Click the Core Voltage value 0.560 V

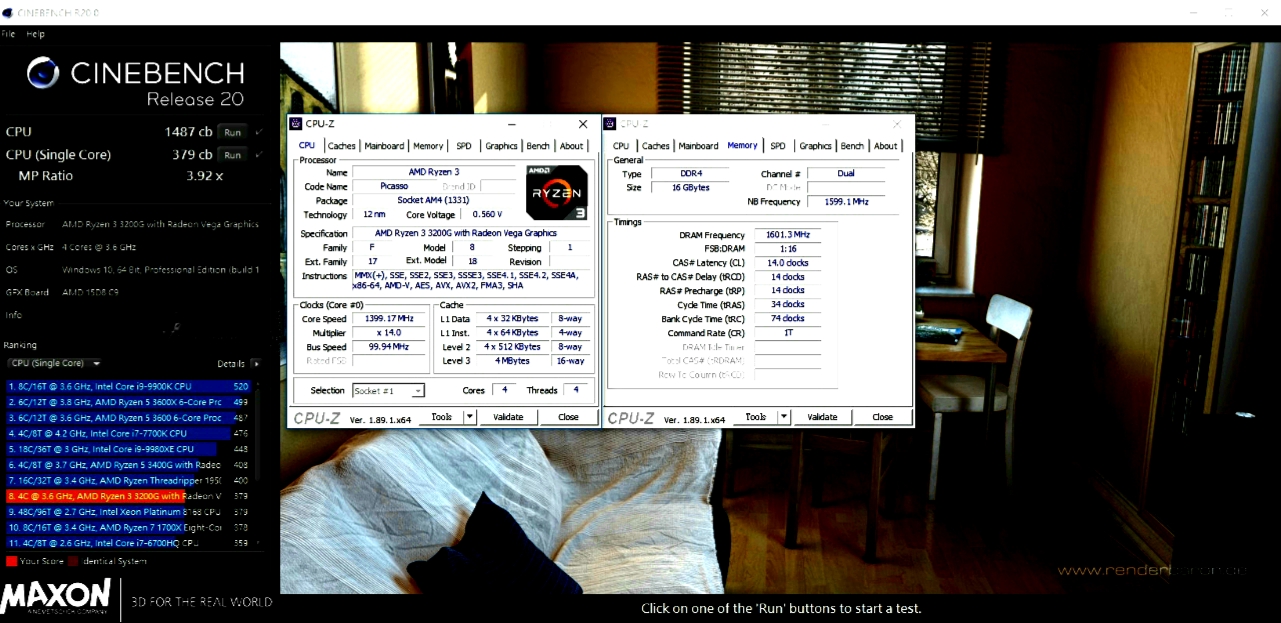(x=488, y=214)
